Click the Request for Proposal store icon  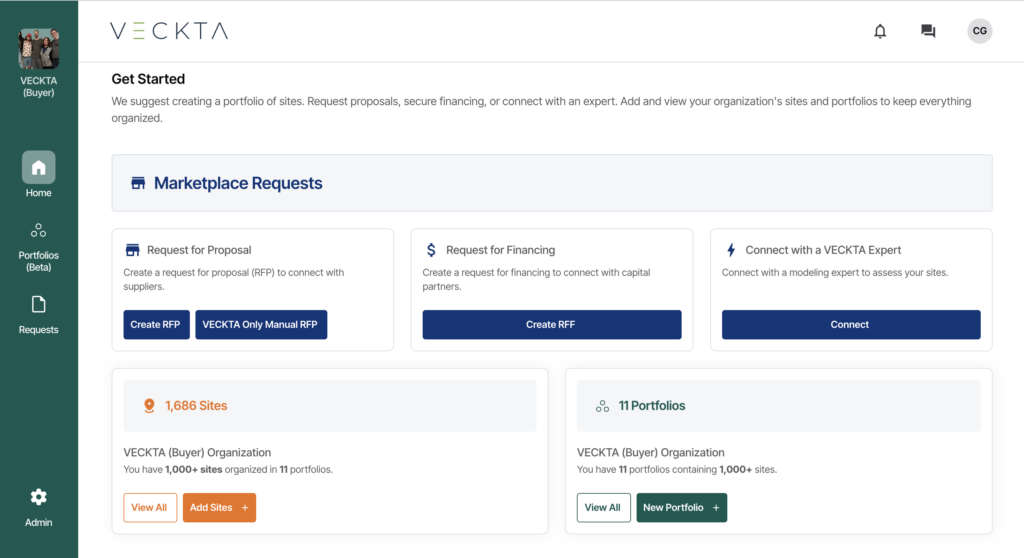pyautogui.click(x=133, y=250)
